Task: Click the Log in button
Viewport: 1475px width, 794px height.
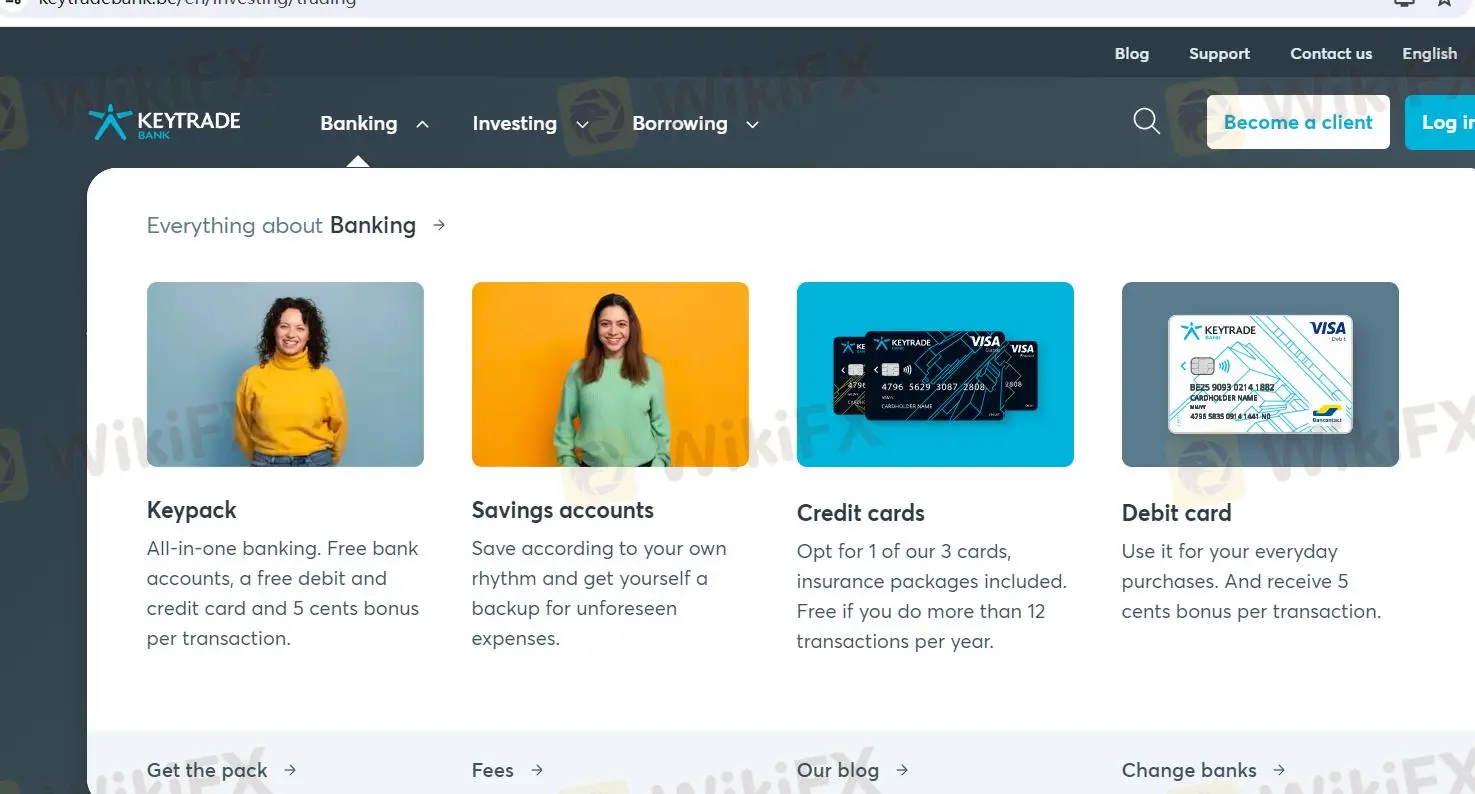Action: tap(1440, 122)
